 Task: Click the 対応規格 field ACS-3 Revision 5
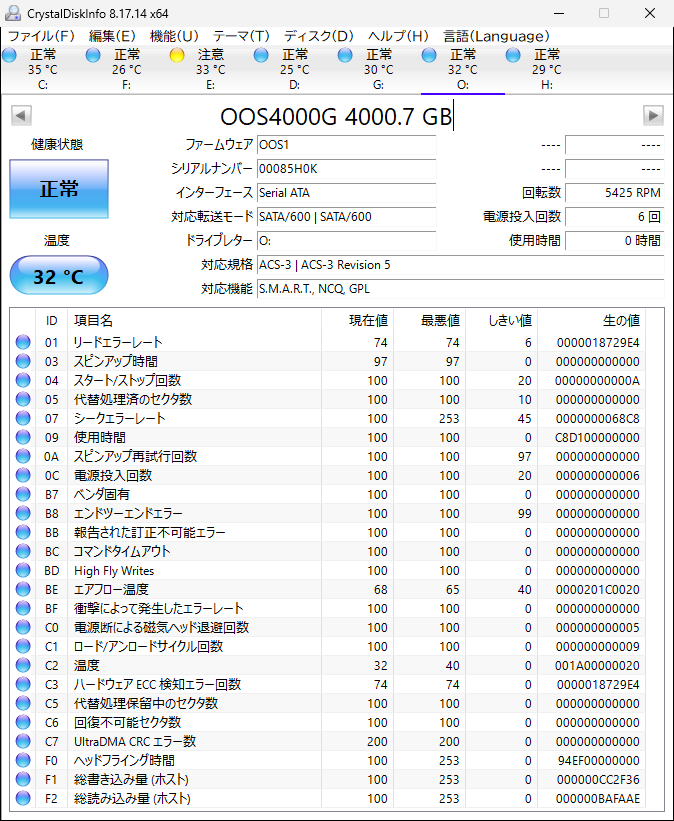(x=460, y=265)
